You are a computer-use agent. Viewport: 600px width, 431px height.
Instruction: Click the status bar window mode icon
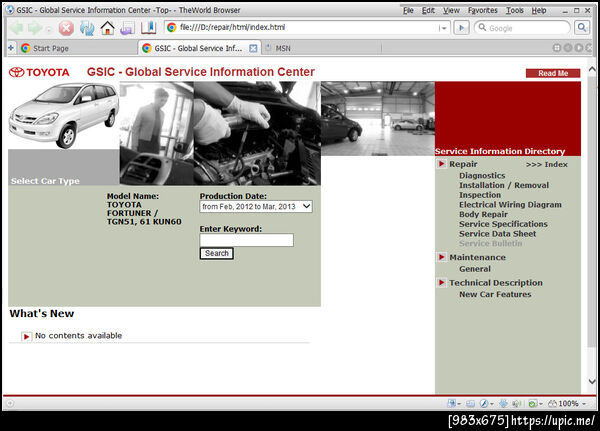[470, 403]
